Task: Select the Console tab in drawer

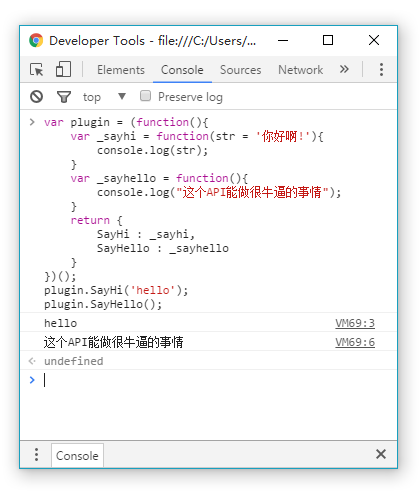Action: pyautogui.click(x=77, y=456)
